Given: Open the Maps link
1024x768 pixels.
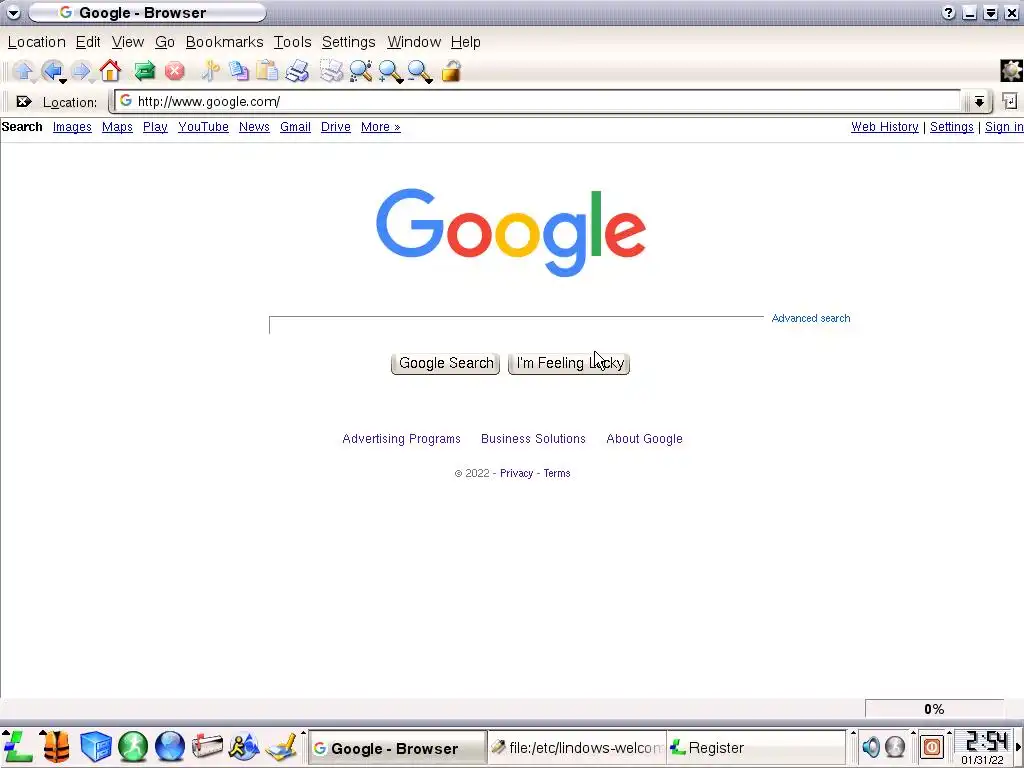Looking at the screenshot, I should [x=117, y=127].
